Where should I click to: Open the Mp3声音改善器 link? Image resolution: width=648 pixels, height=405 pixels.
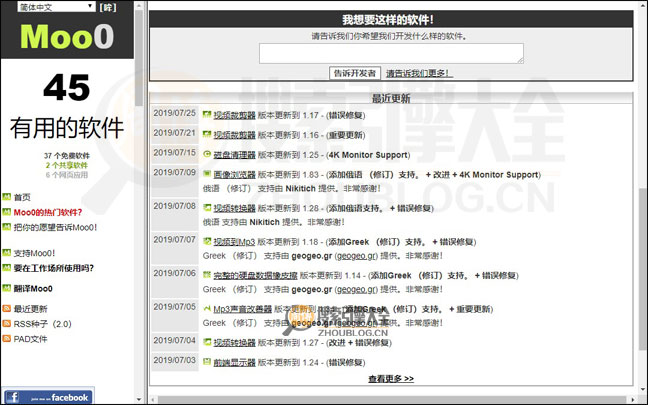(243, 309)
